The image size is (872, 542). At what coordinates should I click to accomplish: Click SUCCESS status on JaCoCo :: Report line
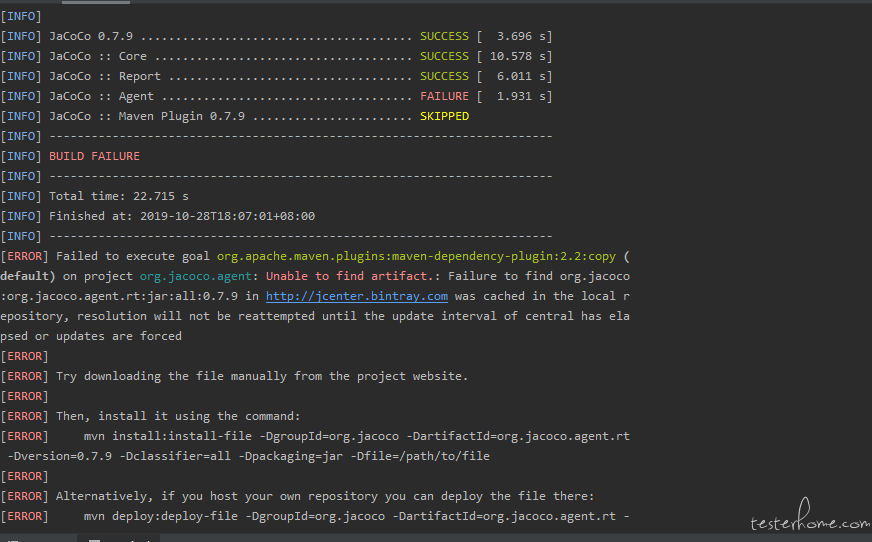[x=444, y=76]
